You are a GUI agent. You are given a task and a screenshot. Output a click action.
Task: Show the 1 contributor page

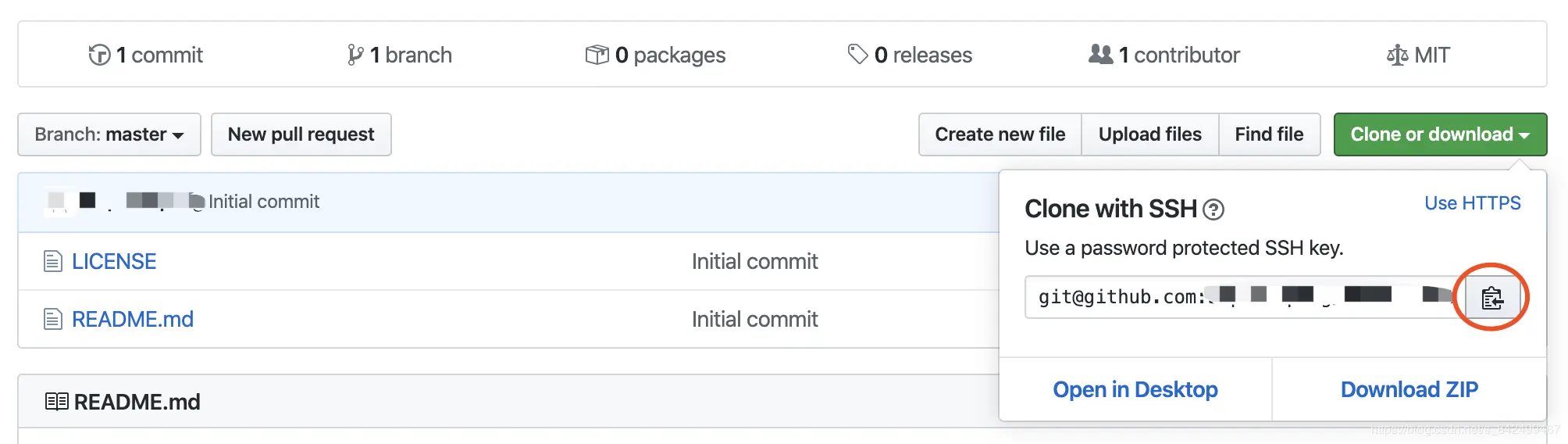(x=1164, y=55)
